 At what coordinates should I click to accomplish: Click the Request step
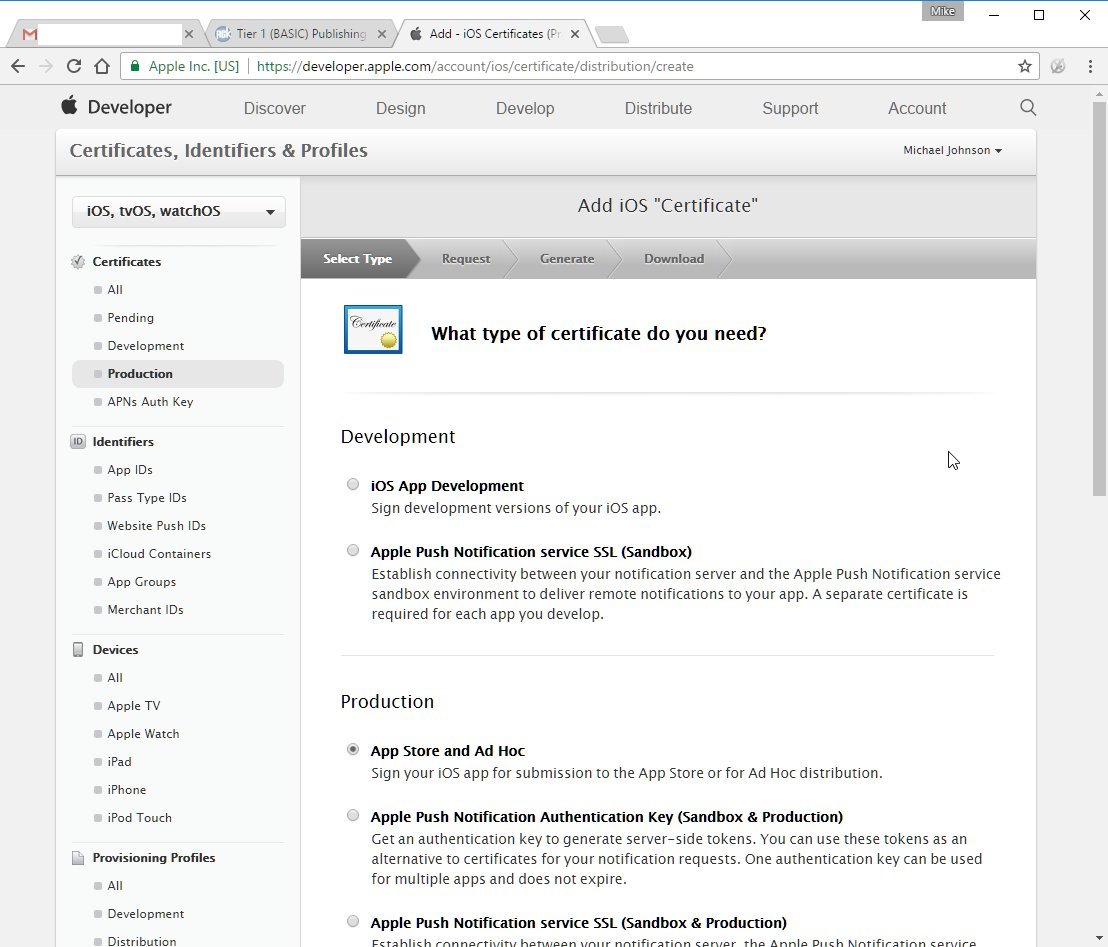[466, 259]
